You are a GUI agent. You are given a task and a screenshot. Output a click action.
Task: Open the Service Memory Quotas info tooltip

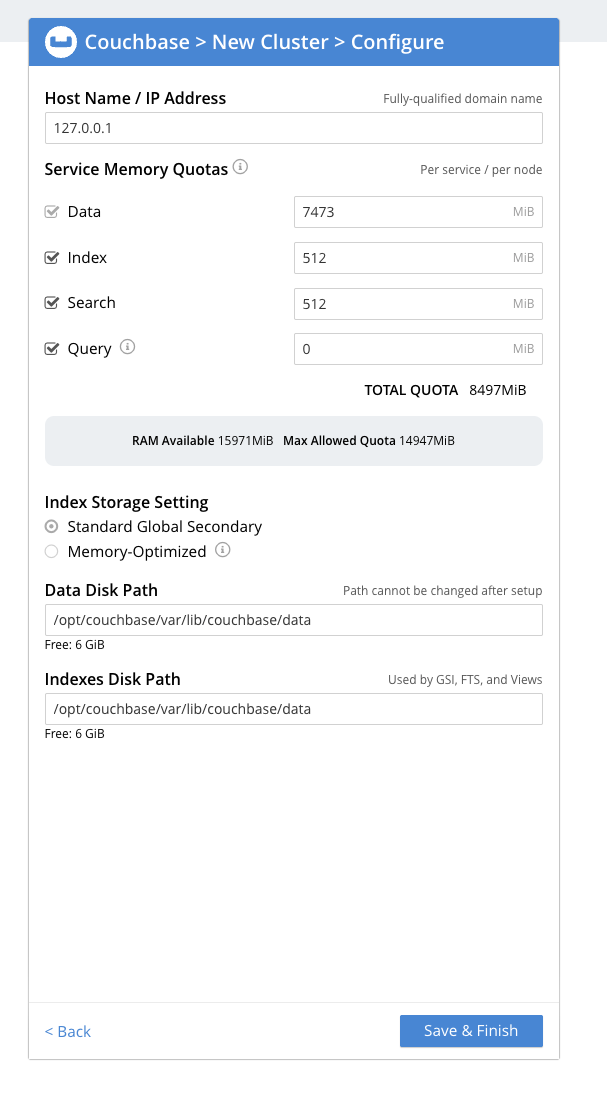tap(240, 167)
